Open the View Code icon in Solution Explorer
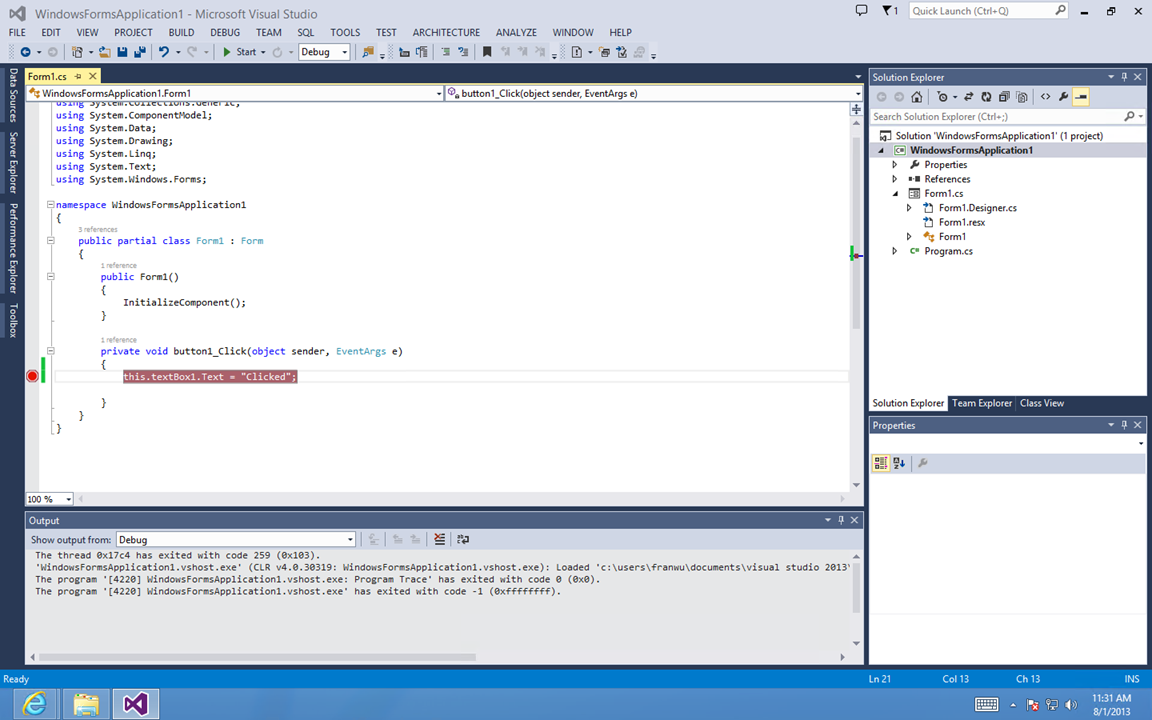Viewport: 1152px width, 720px height. click(1045, 97)
